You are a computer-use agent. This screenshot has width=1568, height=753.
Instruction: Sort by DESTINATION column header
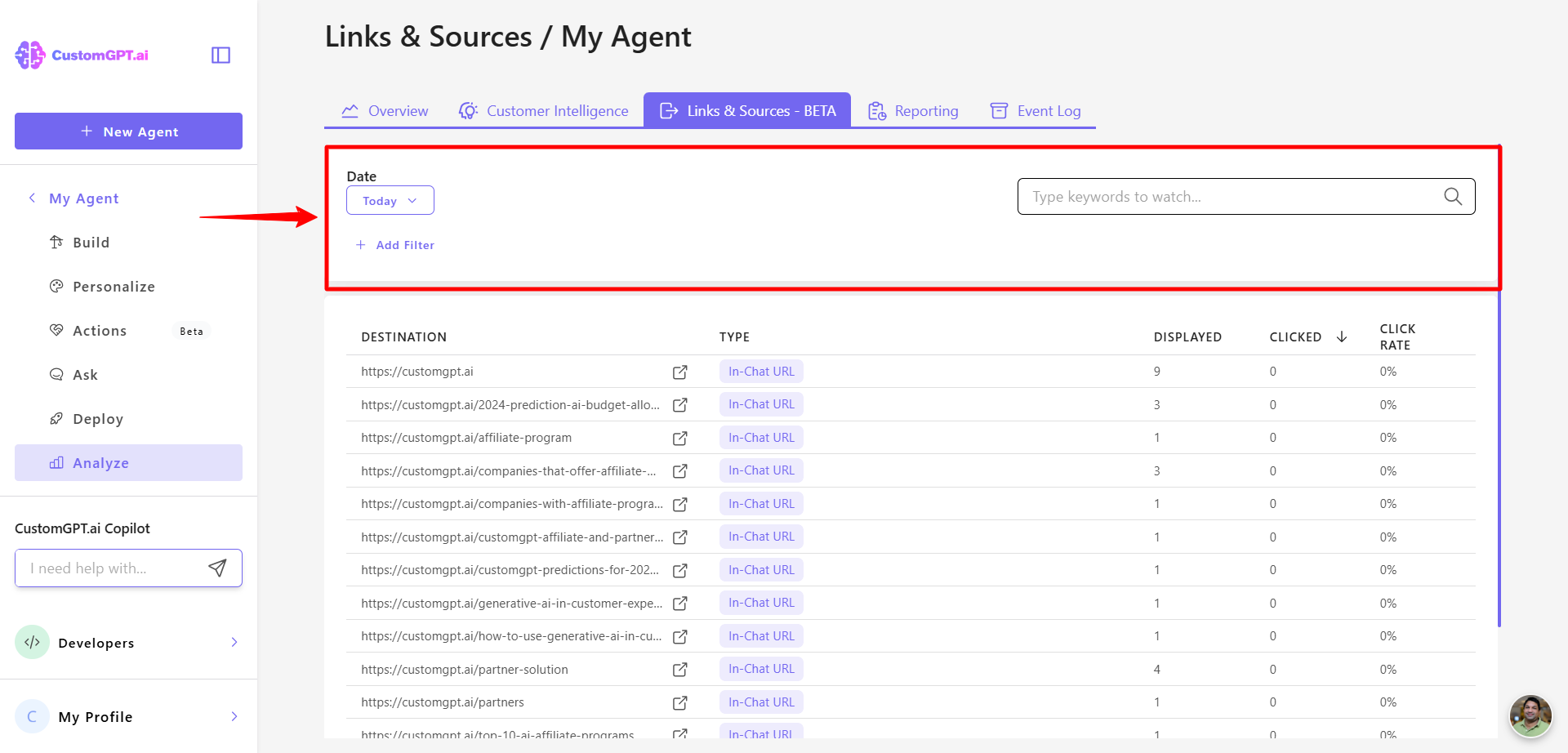404,337
